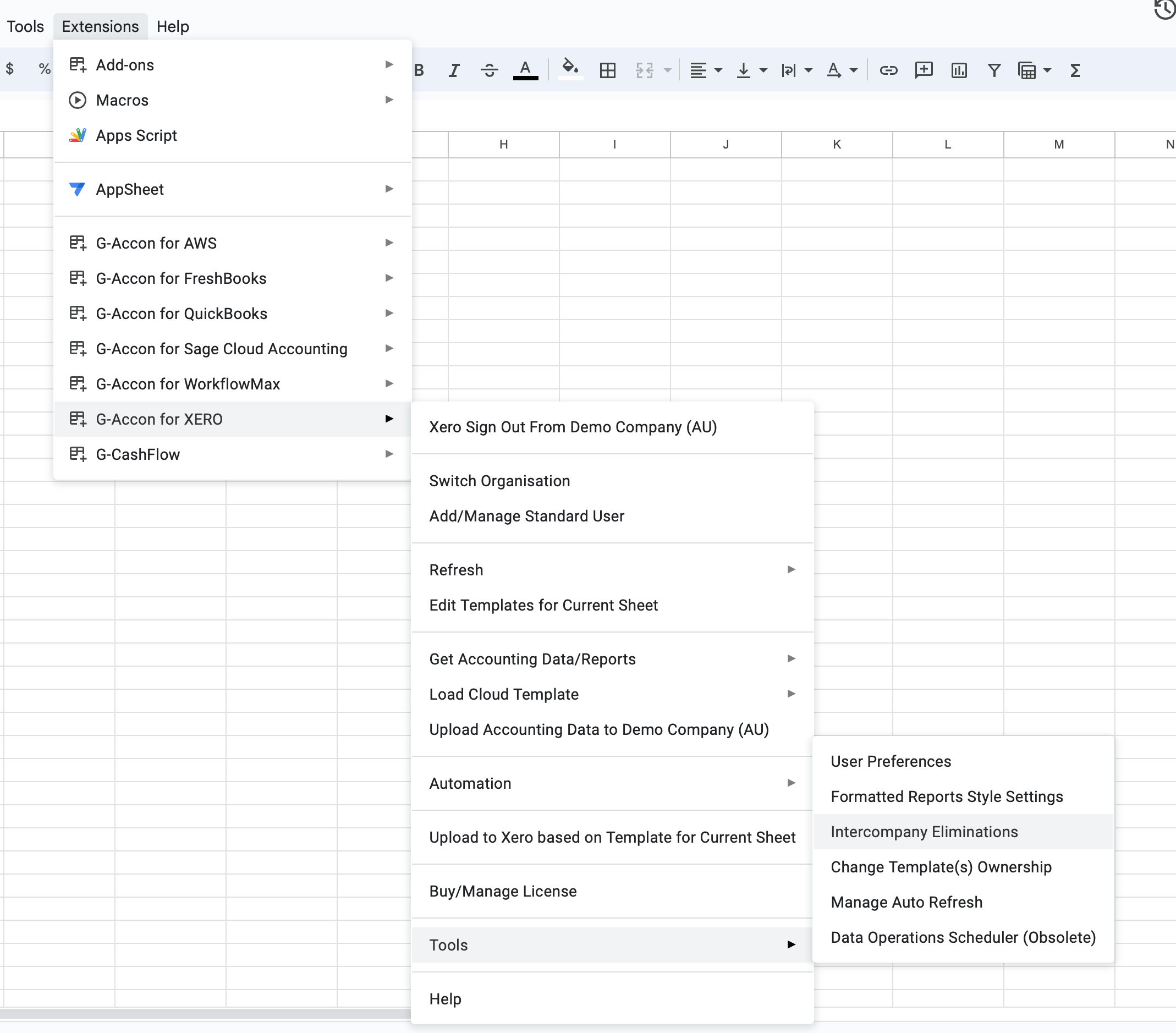
Task: Open vertical align dropdown
Action: (751, 70)
